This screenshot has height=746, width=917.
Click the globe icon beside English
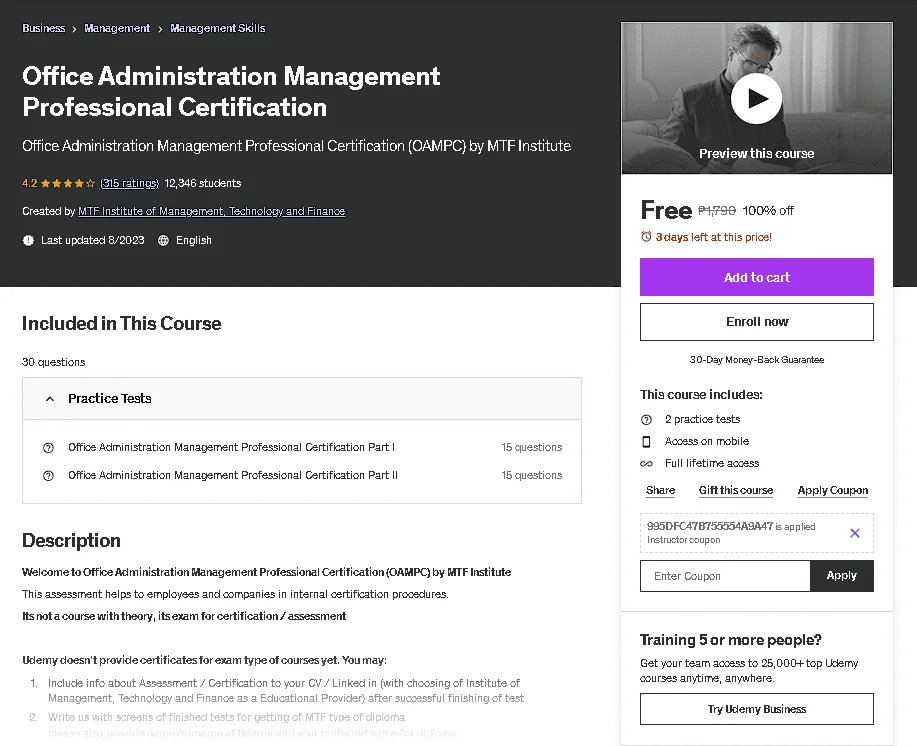coord(163,240)
